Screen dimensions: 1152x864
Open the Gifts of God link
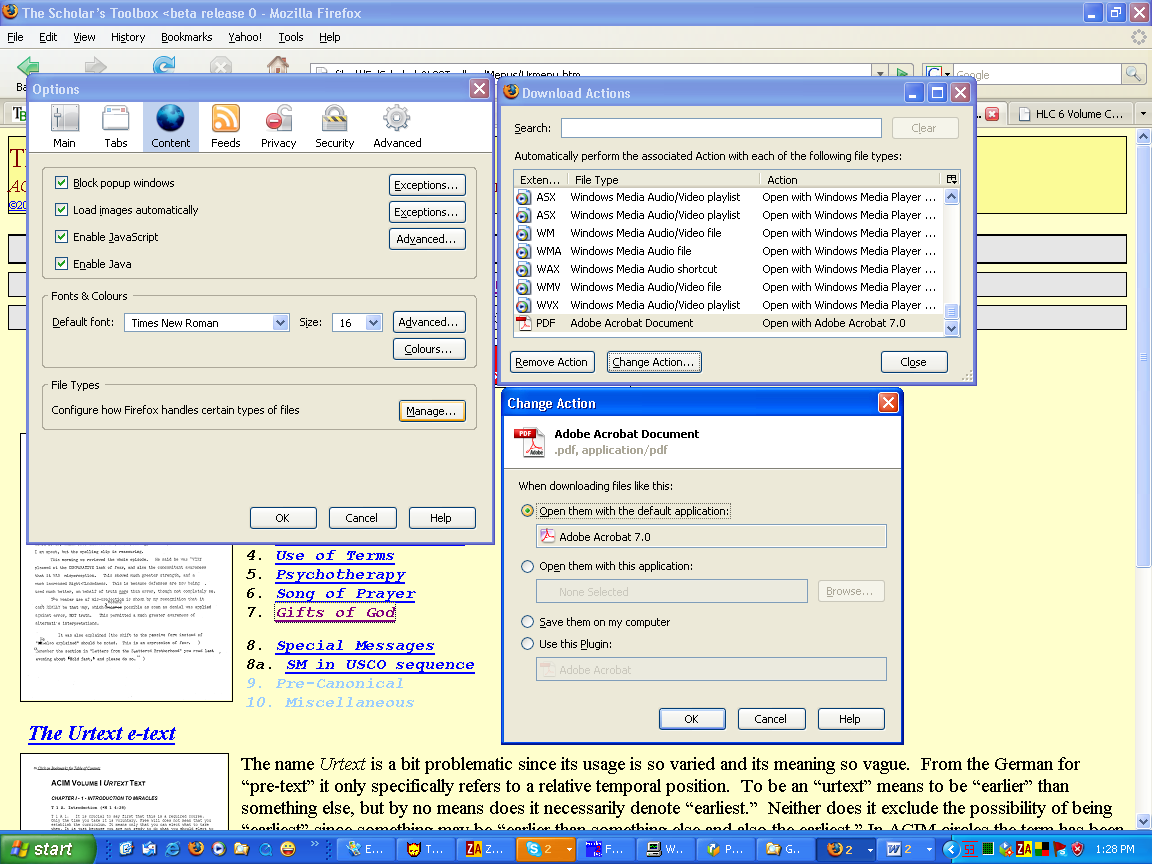pos(335,612)
